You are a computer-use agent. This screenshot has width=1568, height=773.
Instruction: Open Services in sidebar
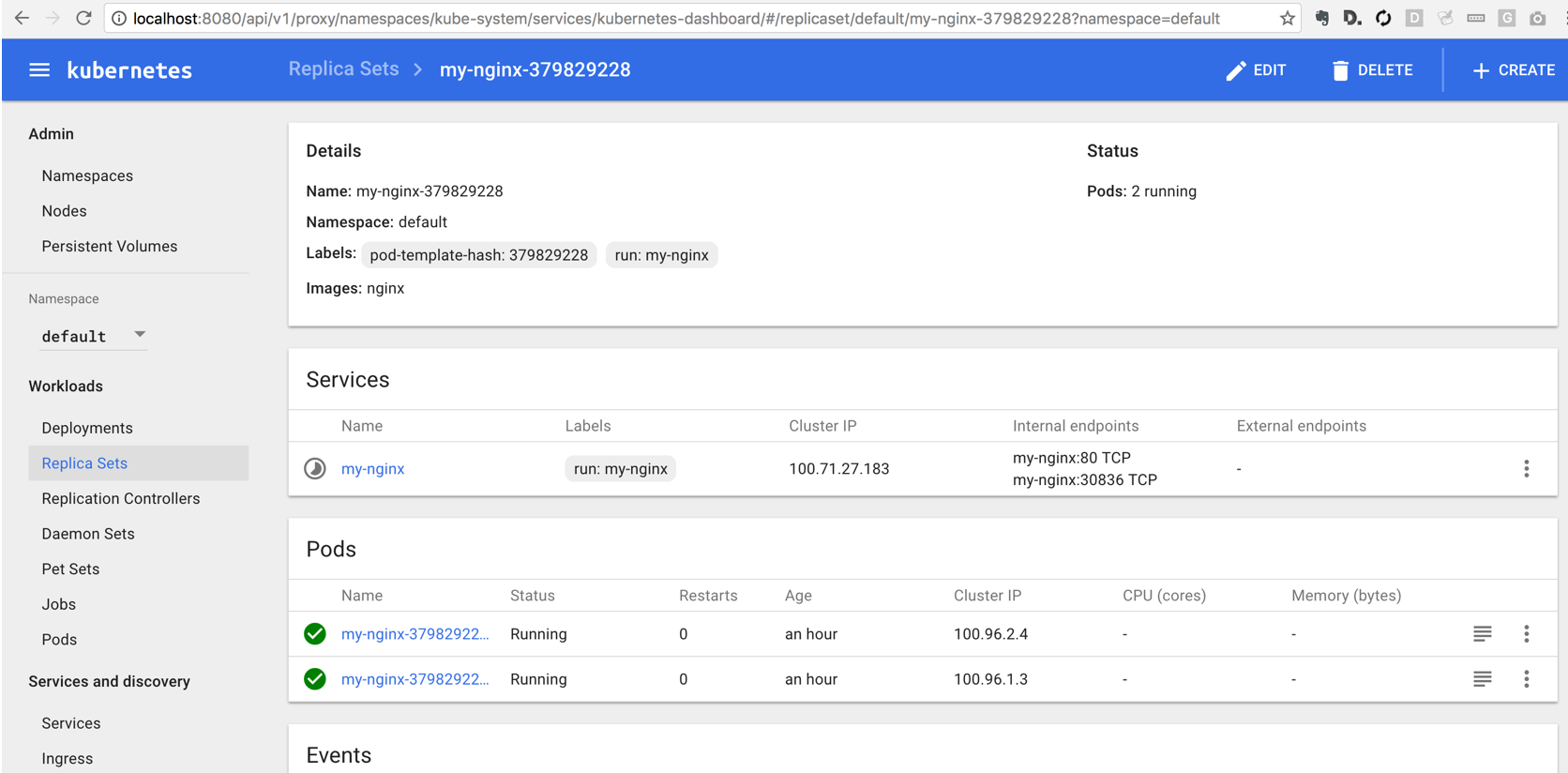click(70, 723)
